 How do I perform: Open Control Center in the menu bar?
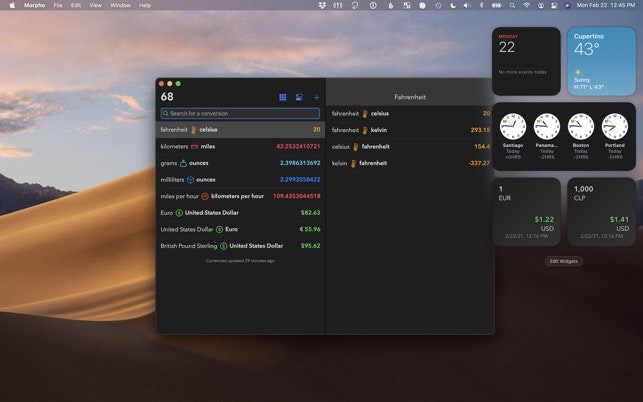[554, 5]
